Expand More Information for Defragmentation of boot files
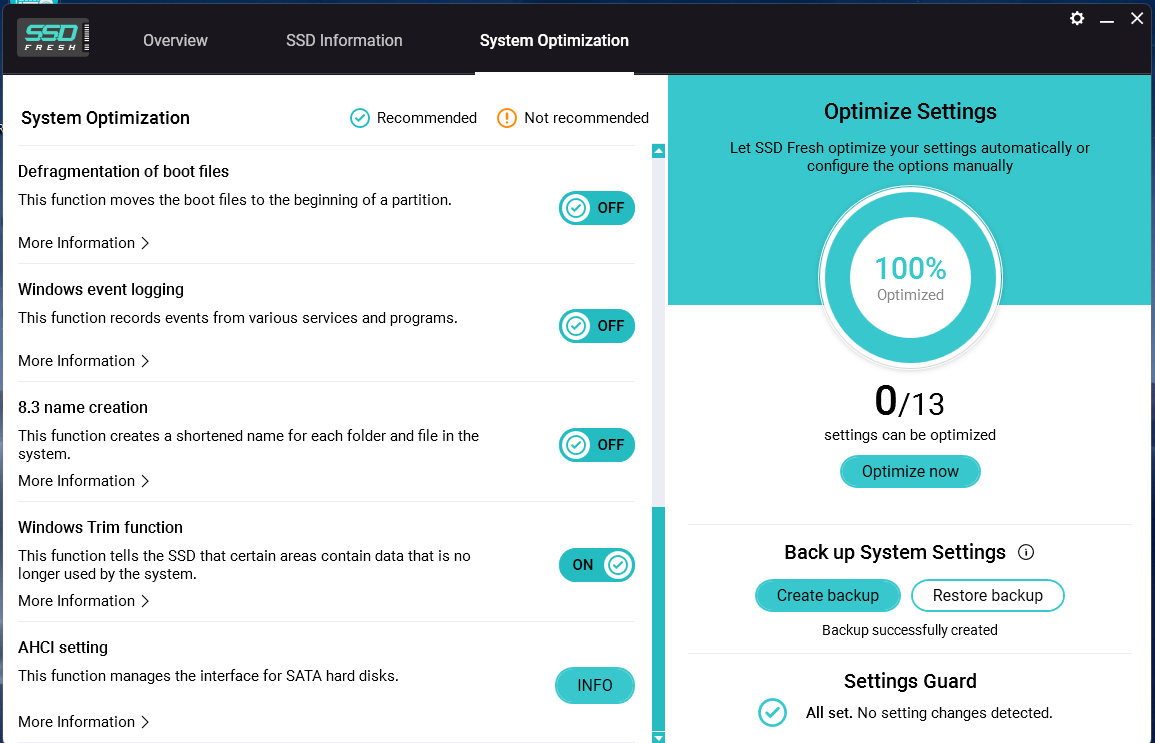 coord(83,243)
